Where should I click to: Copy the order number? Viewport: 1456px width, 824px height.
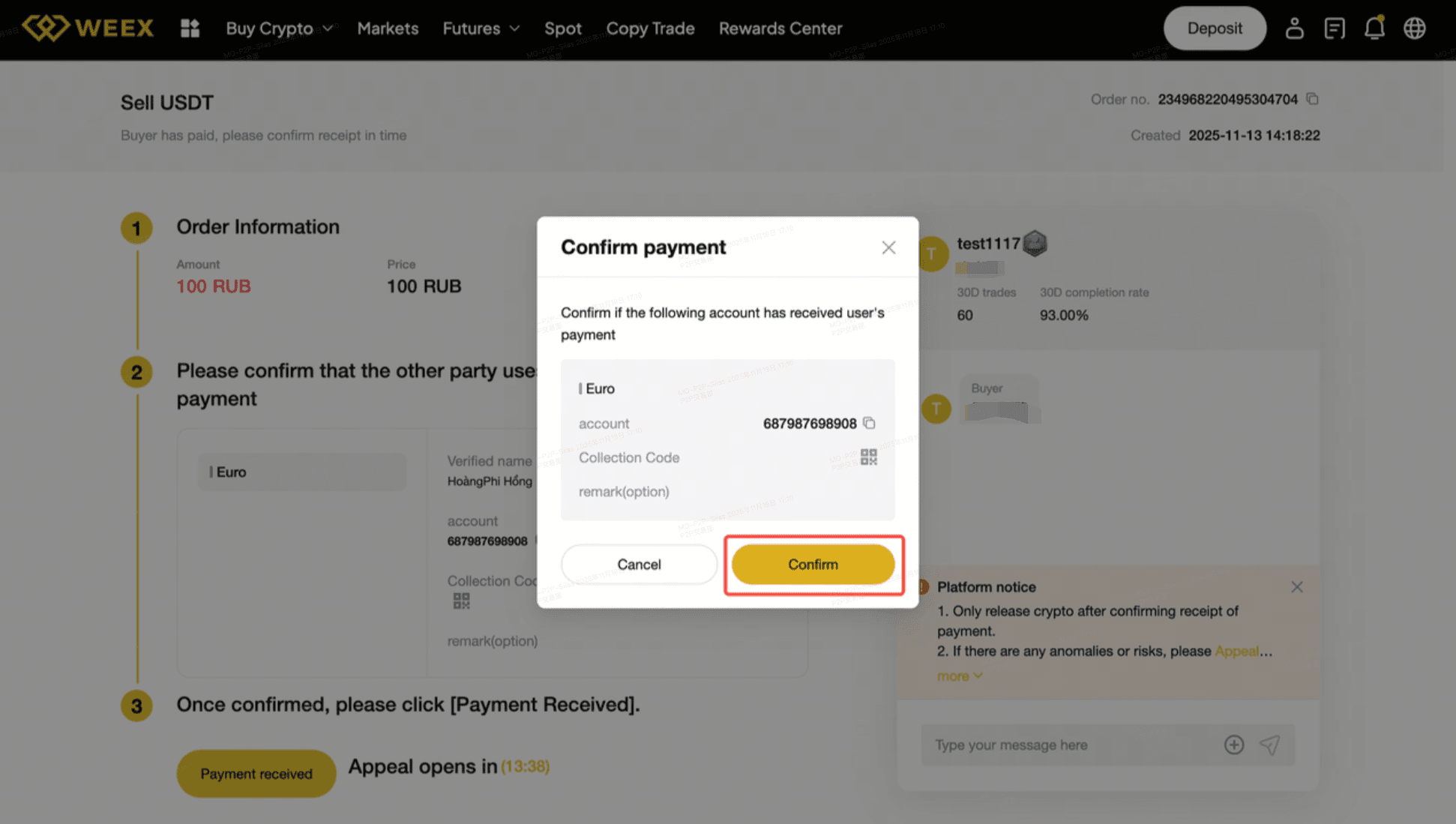click(x=1312, y=99)
